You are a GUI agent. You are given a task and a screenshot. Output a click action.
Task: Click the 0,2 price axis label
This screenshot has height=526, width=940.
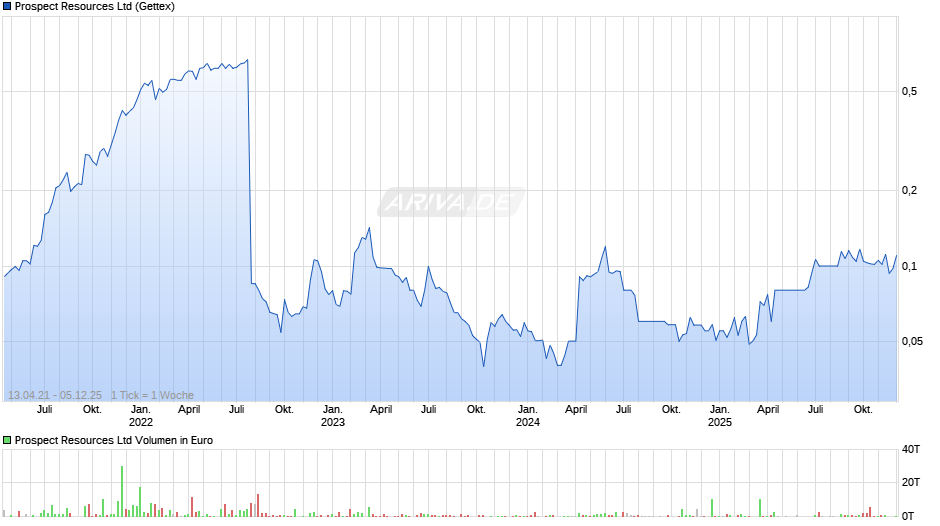(909, 190)
